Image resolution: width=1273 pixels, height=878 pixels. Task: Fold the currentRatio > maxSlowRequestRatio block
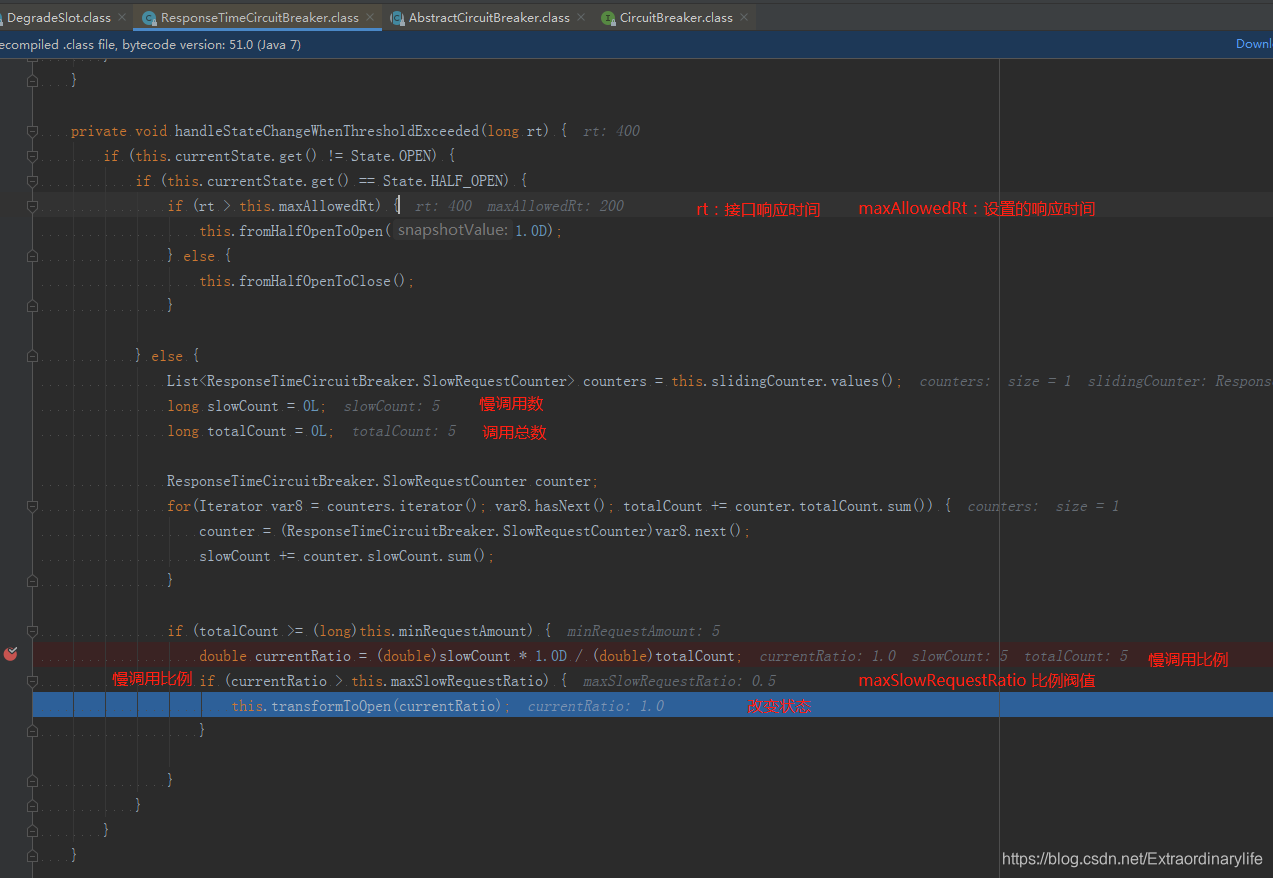[32, 681]
